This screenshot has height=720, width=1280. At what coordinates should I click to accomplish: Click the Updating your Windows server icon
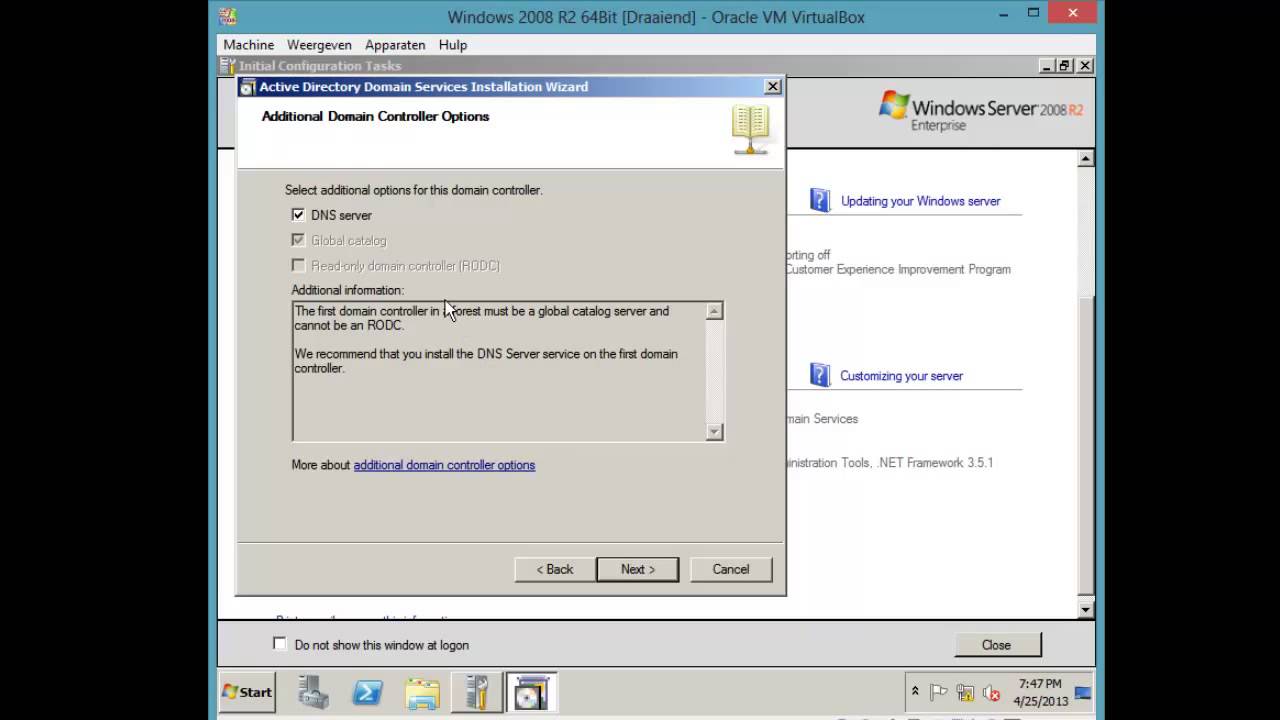pyautogui.click(x=820, y=200)
